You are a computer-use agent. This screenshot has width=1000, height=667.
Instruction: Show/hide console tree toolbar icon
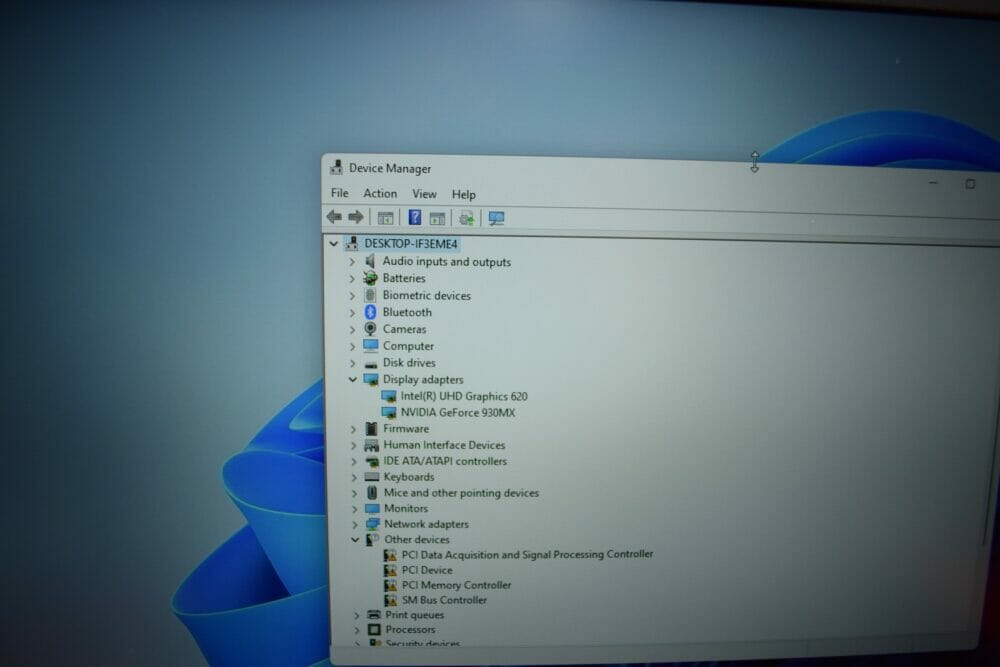click(x=385, y=218)
